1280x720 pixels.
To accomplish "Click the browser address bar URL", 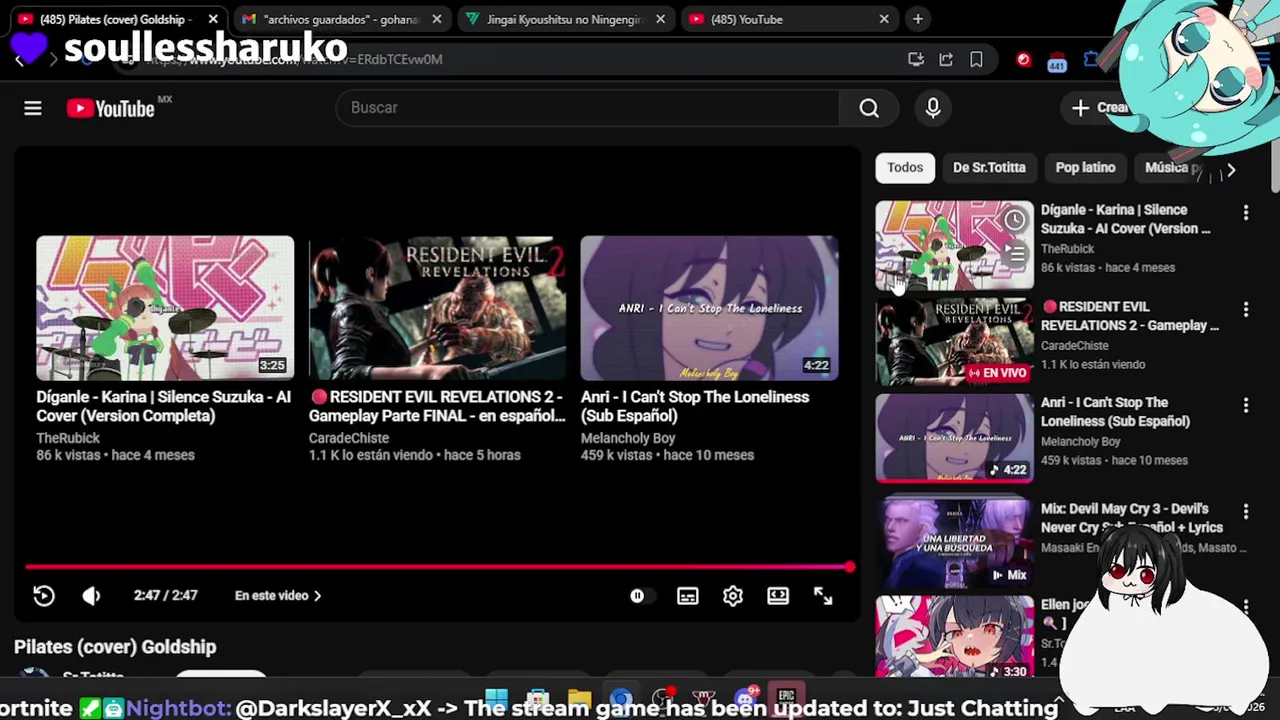I will point(292,60).
